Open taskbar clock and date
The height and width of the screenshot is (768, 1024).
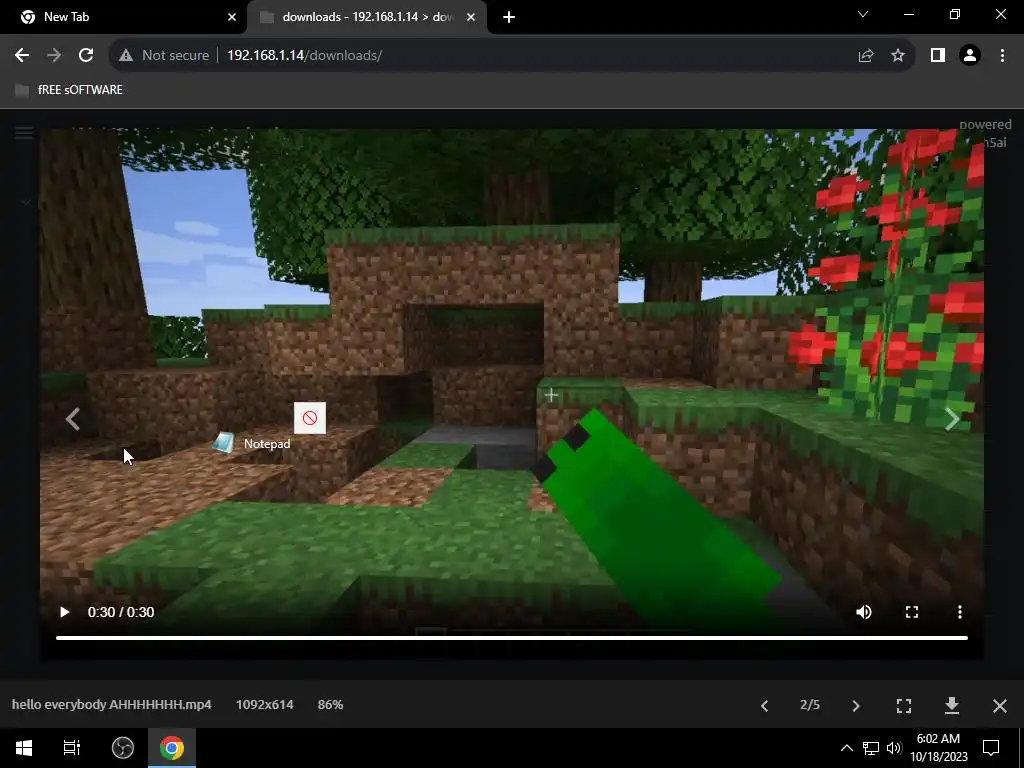pos(938,748)
